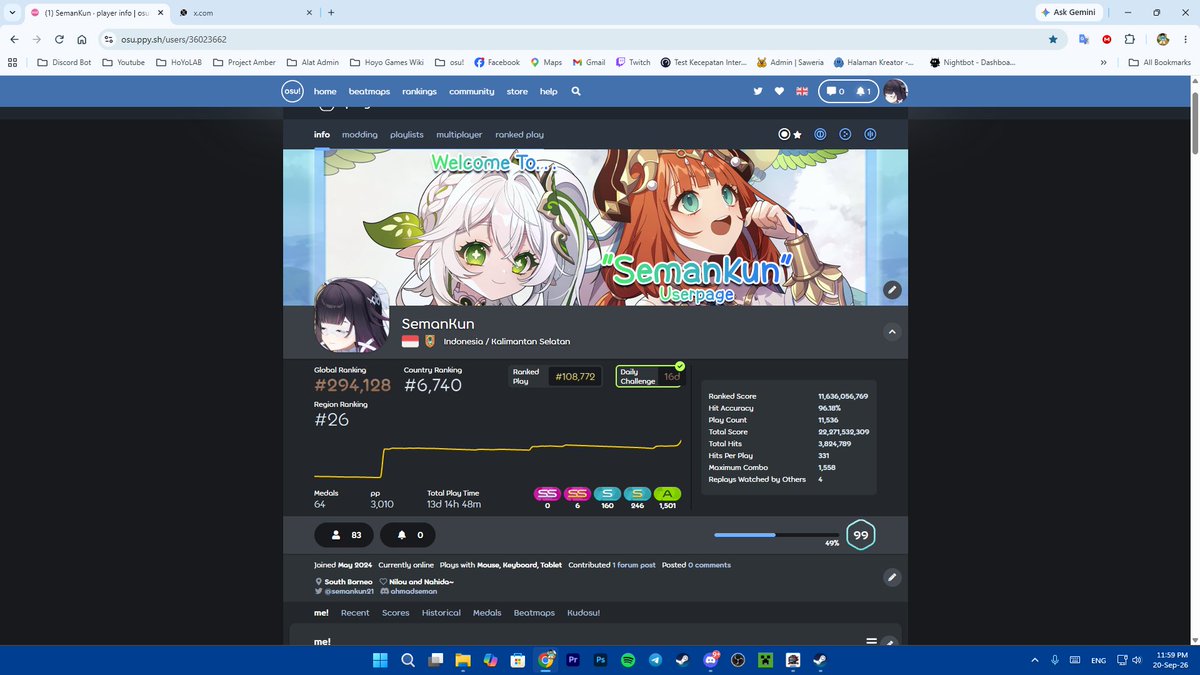
Task: Click the rank history line graph
Action: pos(498,458)
